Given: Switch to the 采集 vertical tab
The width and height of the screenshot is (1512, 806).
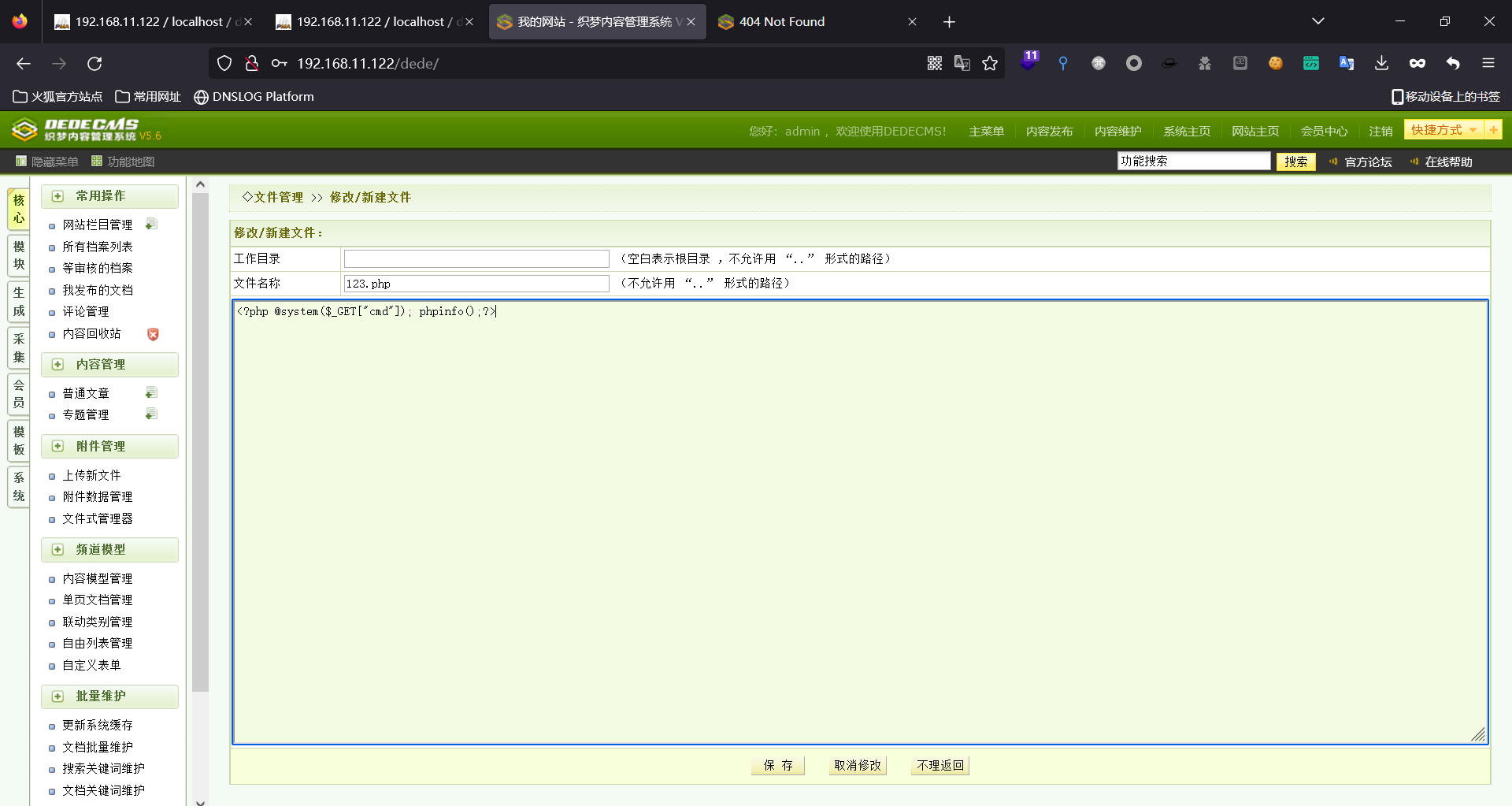Looking at the screenshot, I should [19, 348].
